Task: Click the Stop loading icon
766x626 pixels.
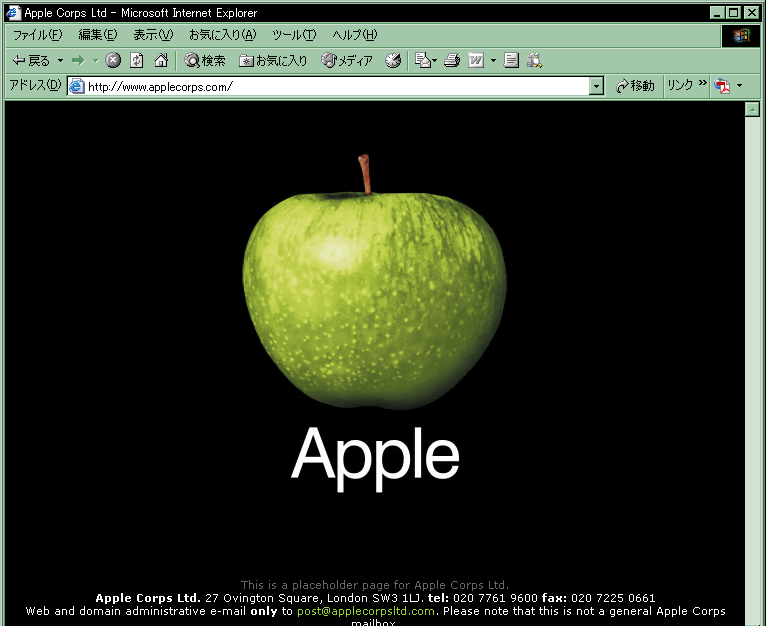Action: (x=113, y=60)
